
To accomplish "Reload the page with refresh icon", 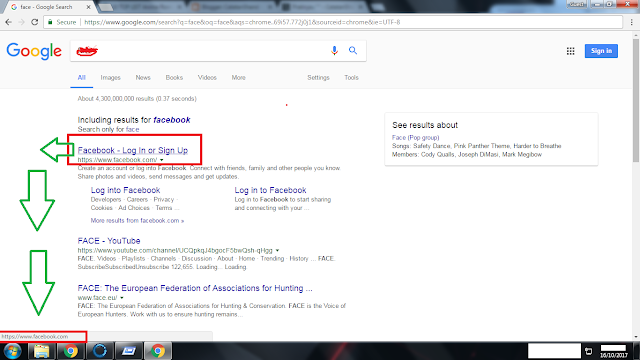I will [x=35, y=22].
